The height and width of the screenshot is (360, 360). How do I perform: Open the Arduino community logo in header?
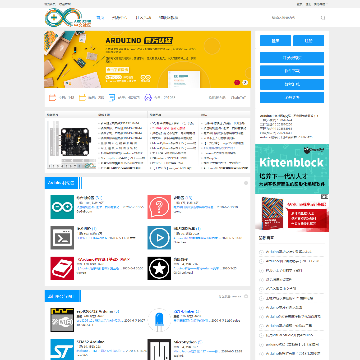[68, 18]
